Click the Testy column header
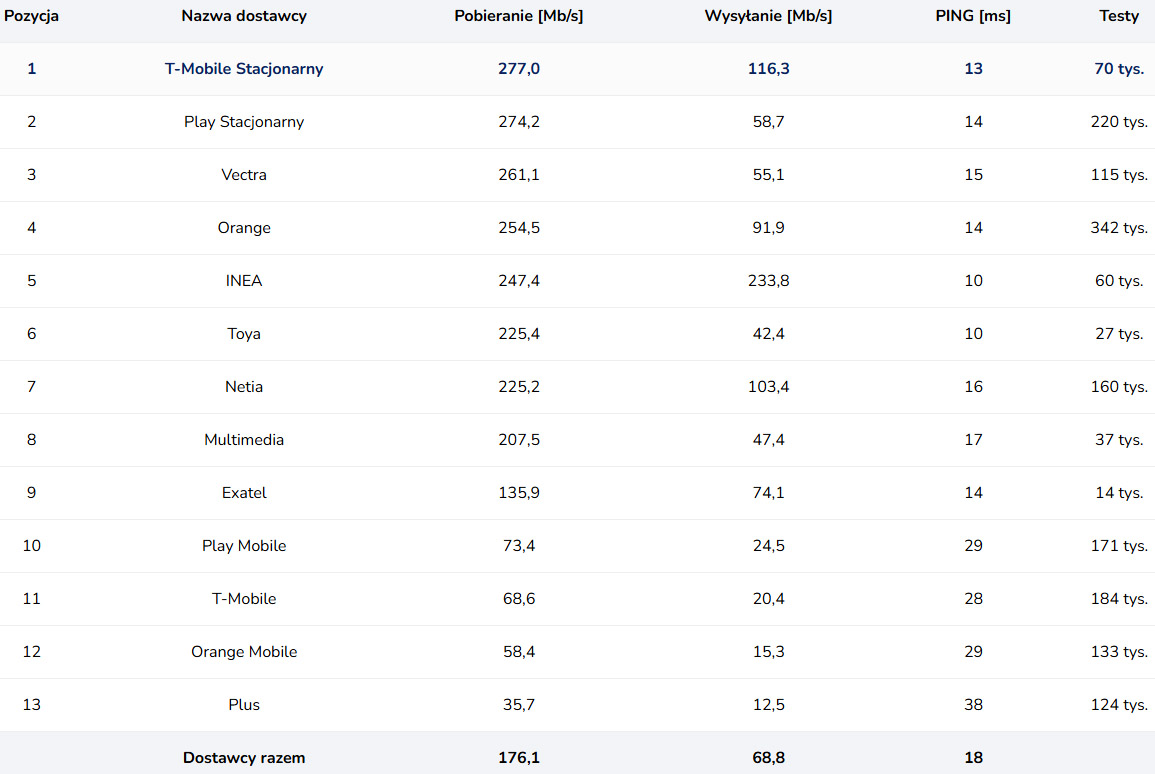Image resolution: width=1155 pixels, height=774 pixels. pos(1119,16)
